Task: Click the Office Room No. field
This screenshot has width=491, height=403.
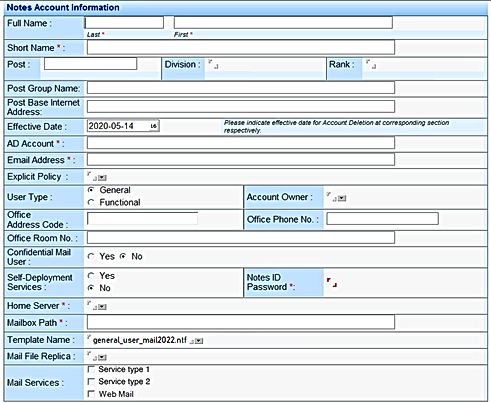Action: point(241,238)
